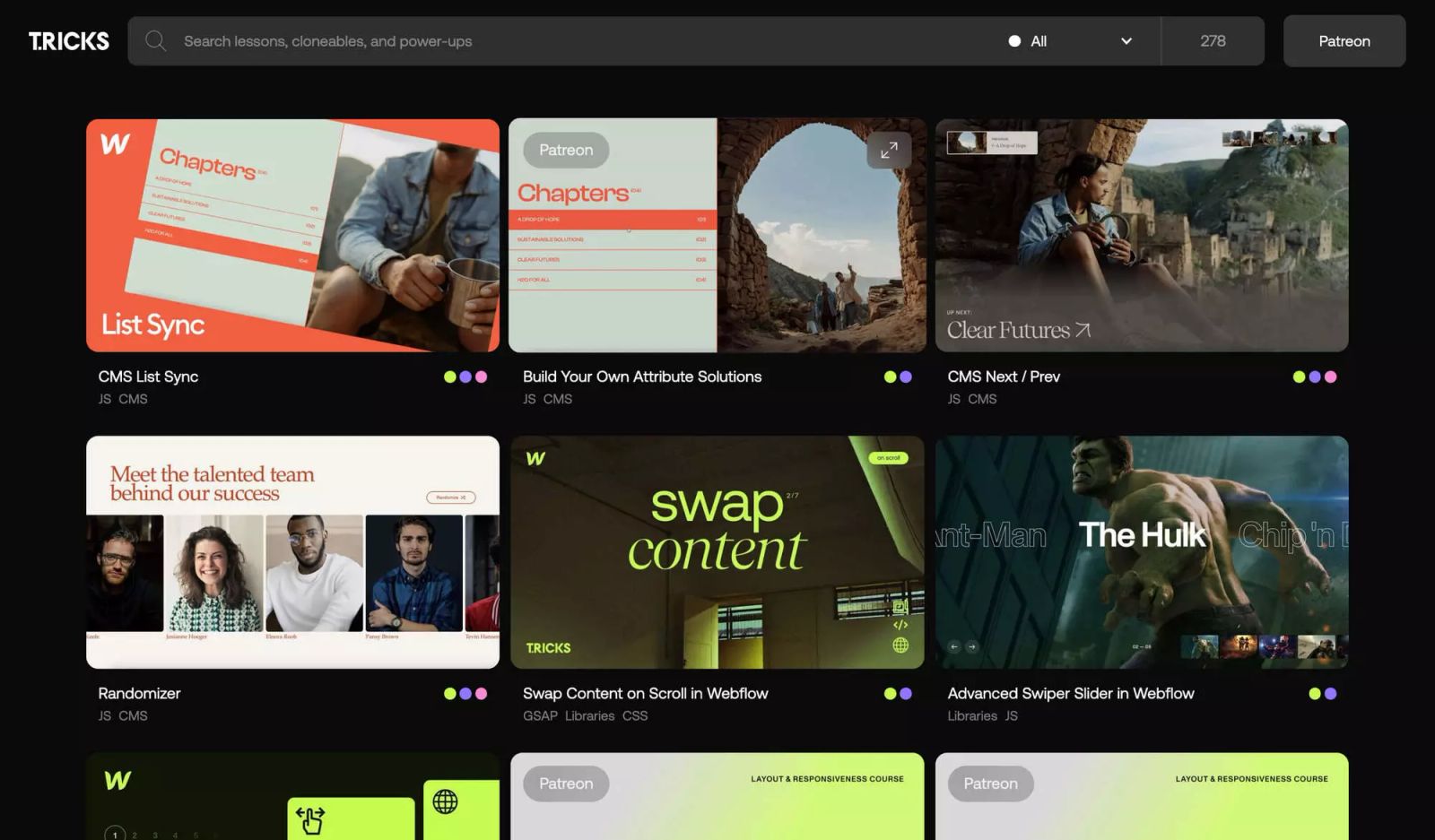Click the green dot beside CMS Next / Prev
Screen dimensions: 1435x840
[x=1299, y=377]
